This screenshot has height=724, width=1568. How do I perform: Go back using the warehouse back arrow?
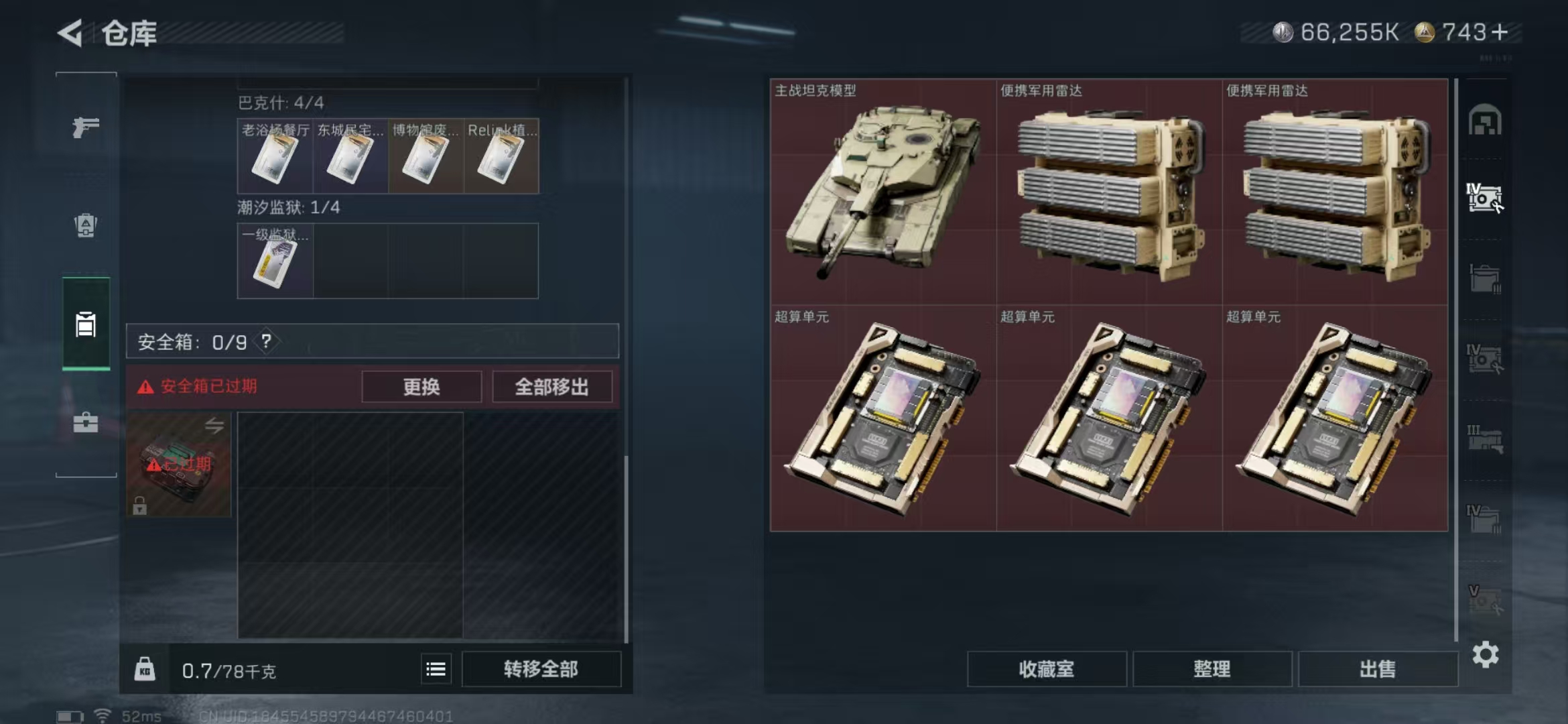tap(70, 33)
